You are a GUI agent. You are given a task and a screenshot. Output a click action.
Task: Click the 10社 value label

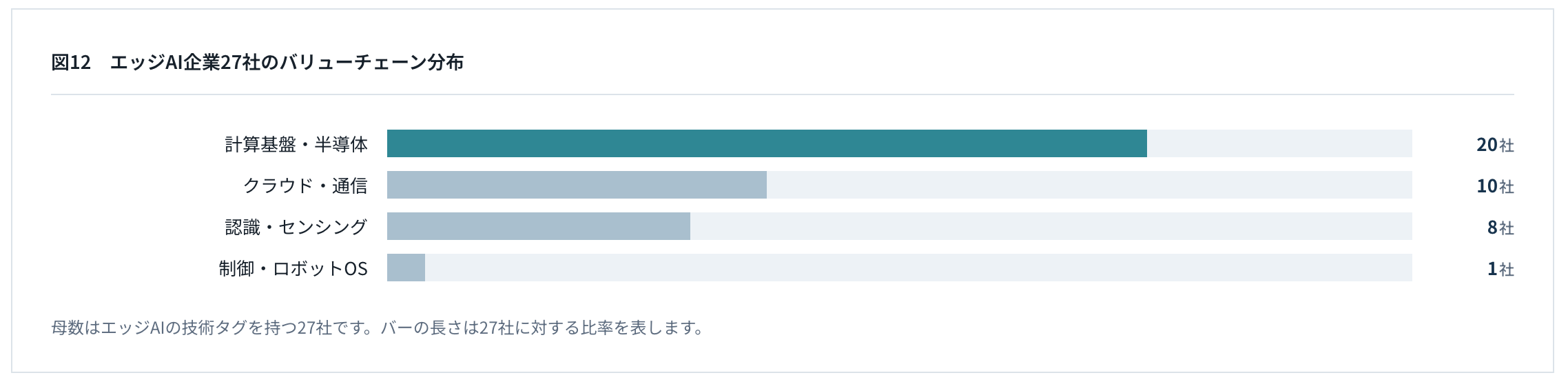[1495, 185]
